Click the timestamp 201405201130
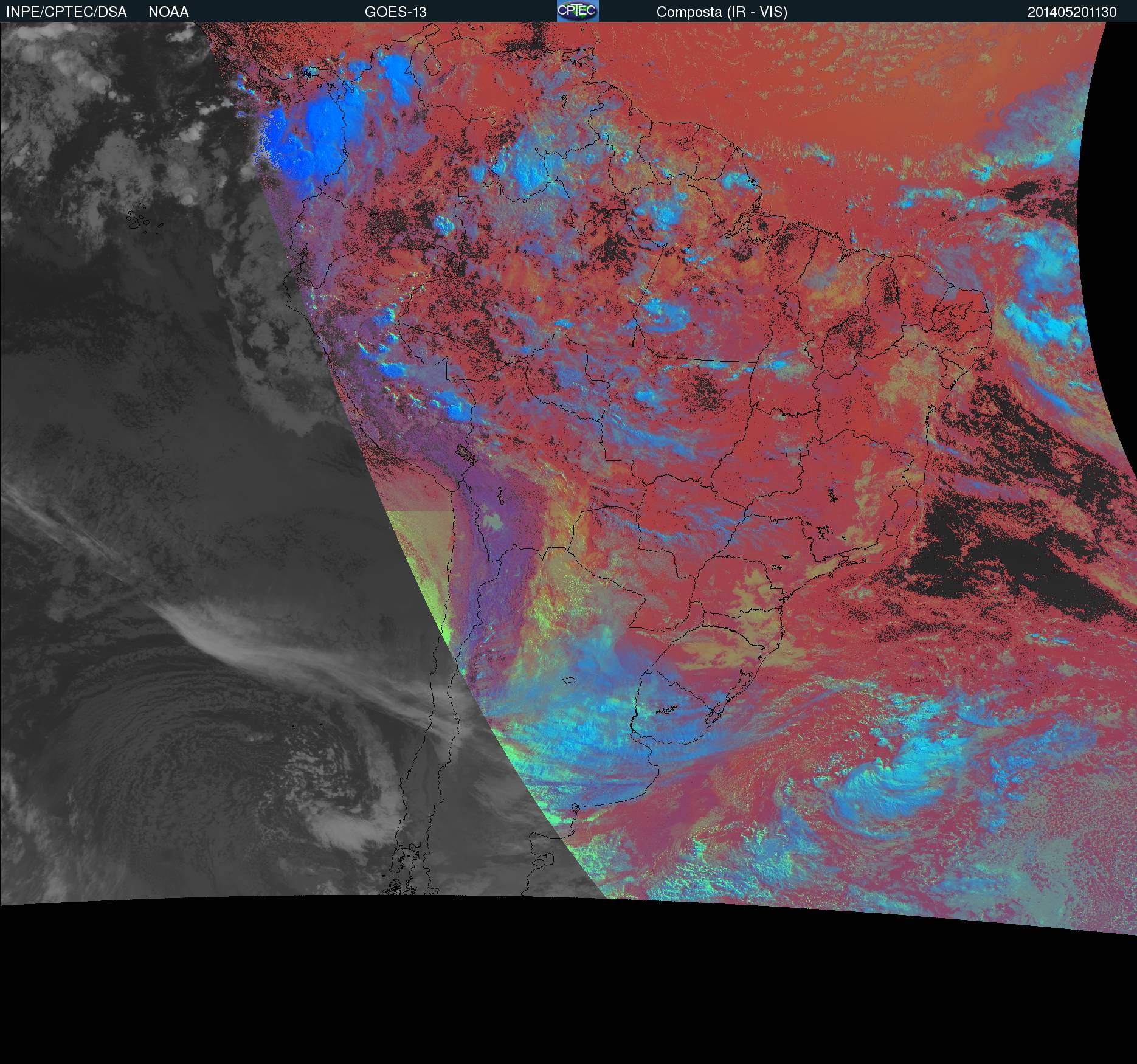The width and height of the screenshot is (1137, 1064). coord(1072,12)
